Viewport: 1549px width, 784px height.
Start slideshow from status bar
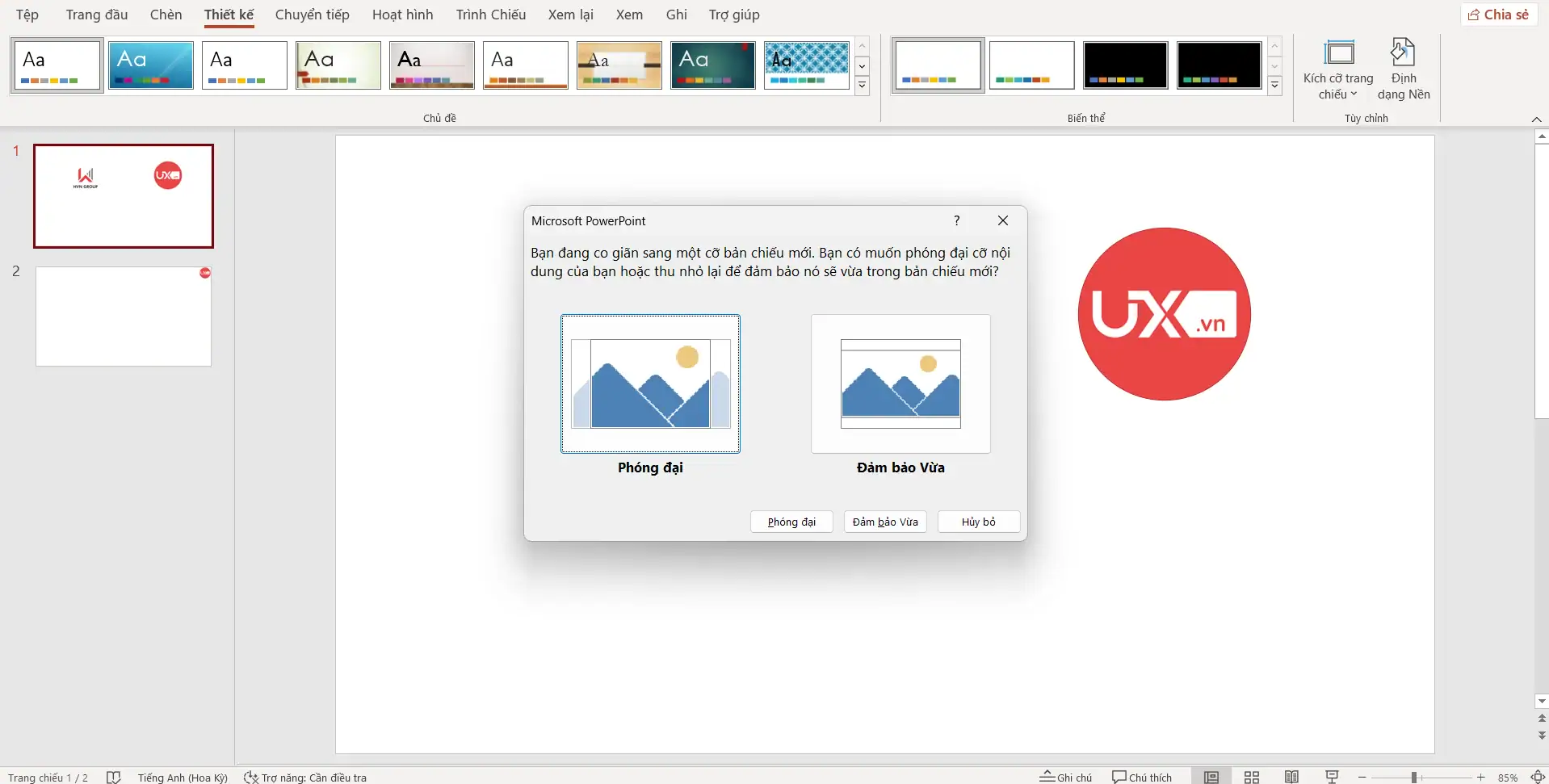(x=1333, y=777)
